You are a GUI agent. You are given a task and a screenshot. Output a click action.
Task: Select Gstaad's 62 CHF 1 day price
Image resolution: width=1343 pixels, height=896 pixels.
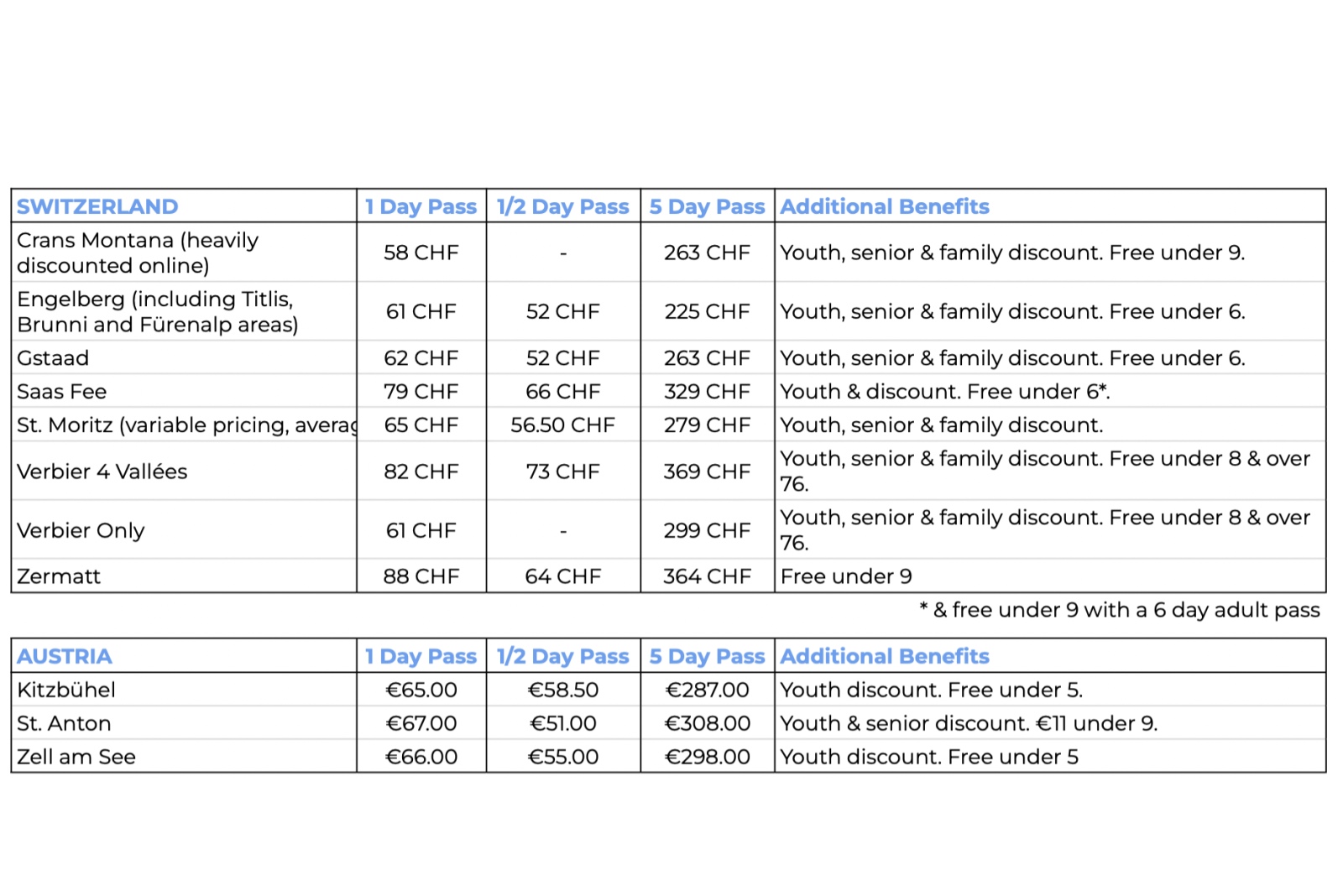[x=421, y=358]
